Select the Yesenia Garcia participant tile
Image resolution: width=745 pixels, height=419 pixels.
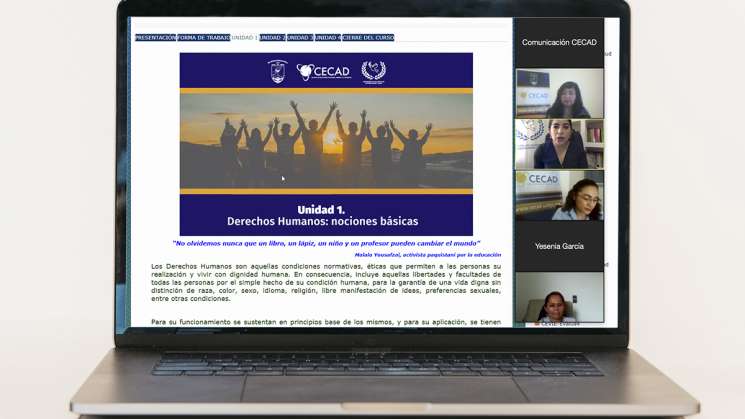point(559,246)
